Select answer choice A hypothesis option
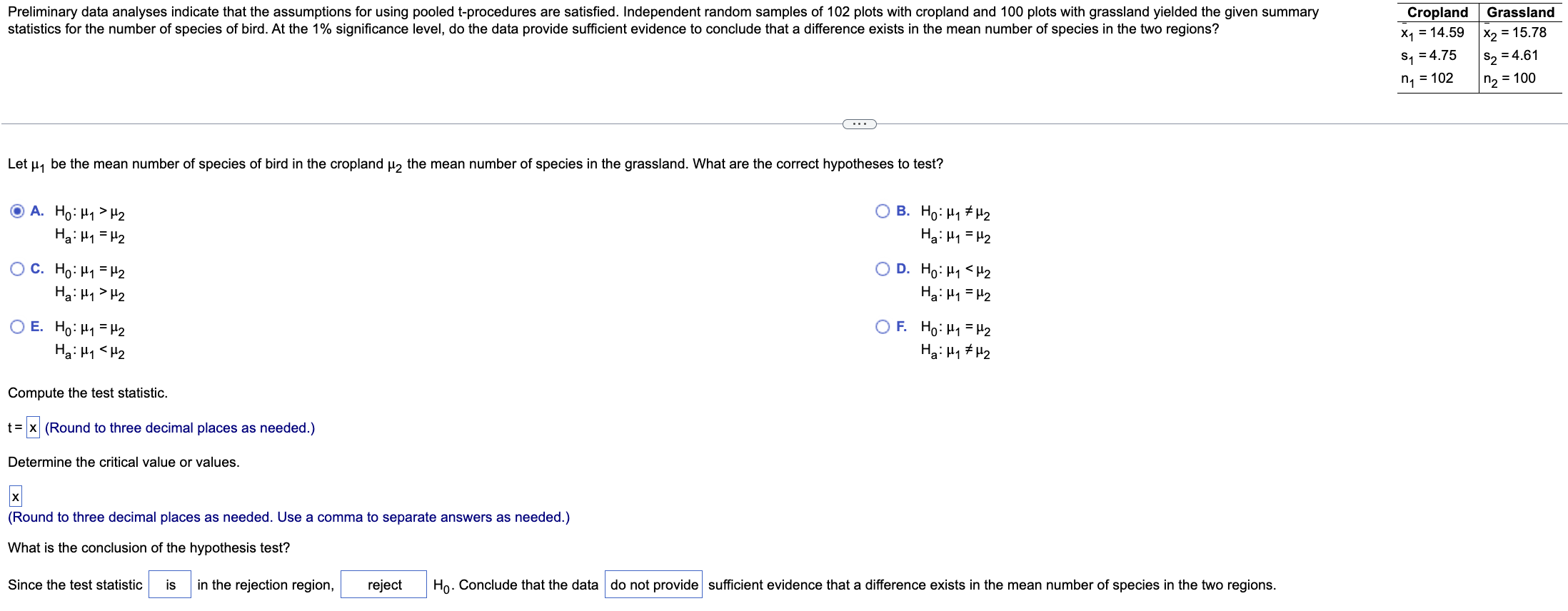 [x=17, y=211]
